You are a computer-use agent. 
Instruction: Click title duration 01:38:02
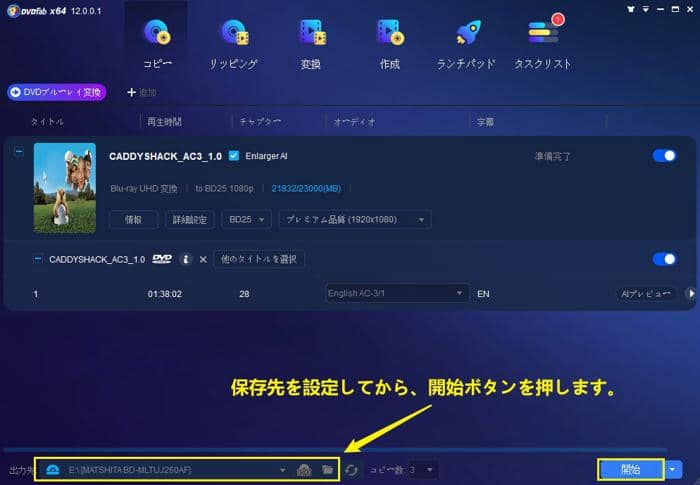click(165, 294)
